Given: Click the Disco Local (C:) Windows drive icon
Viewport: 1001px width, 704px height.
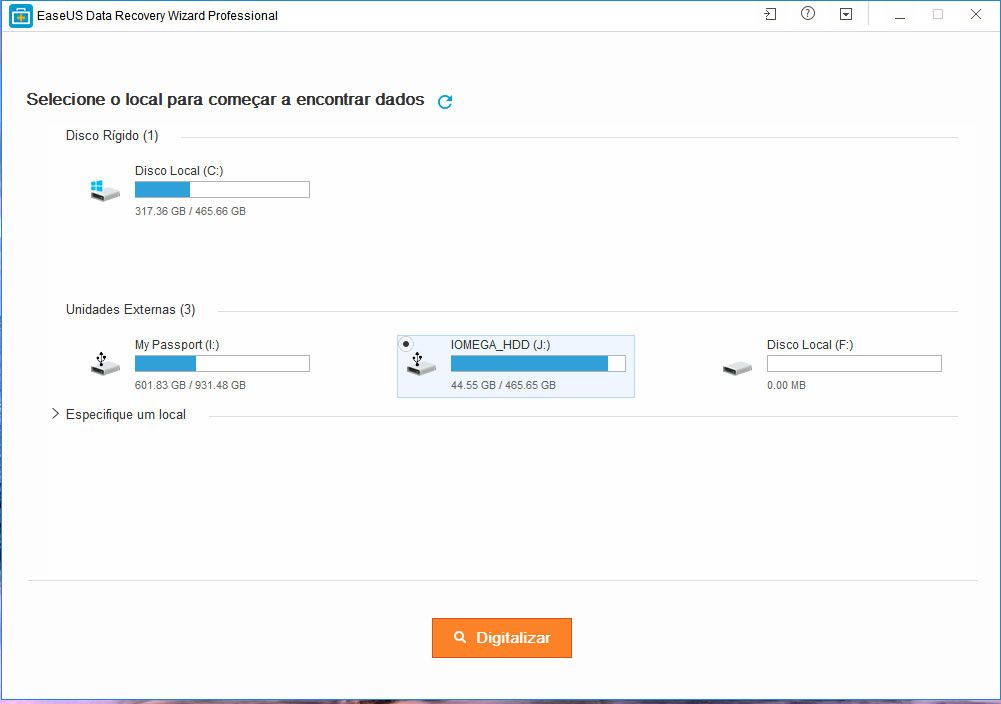Looking at the screenshot, I should point(105,190).
